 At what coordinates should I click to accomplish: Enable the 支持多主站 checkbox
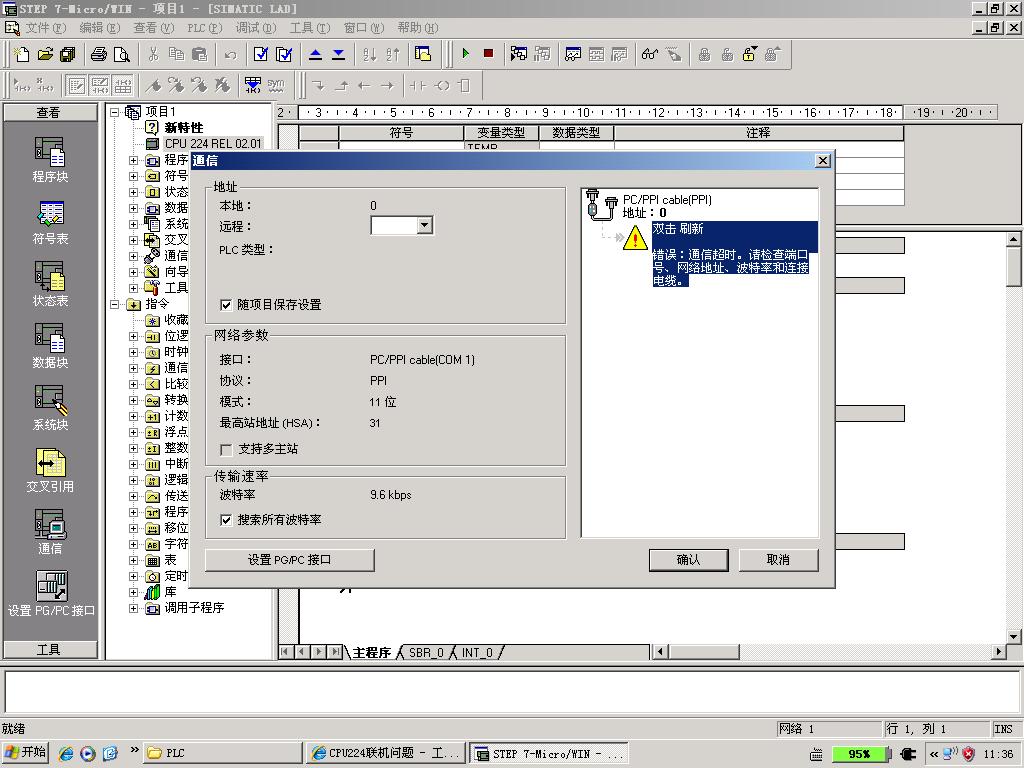[x=227, y=449]
